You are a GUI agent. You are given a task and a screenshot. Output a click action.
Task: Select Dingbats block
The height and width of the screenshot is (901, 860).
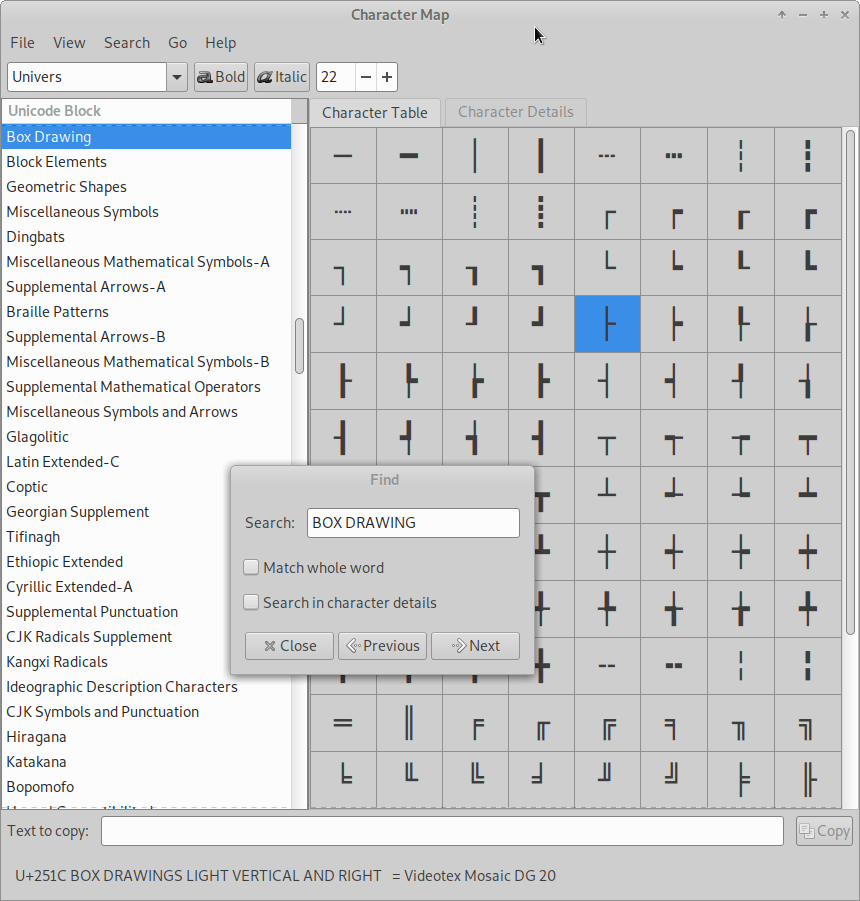coord(147,237)
